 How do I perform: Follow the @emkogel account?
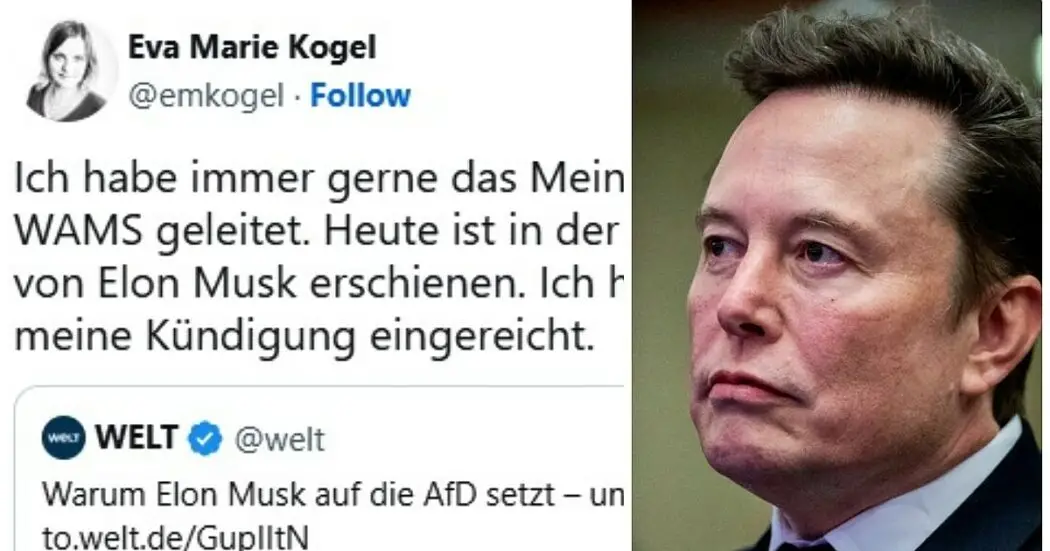pos(360,96)
